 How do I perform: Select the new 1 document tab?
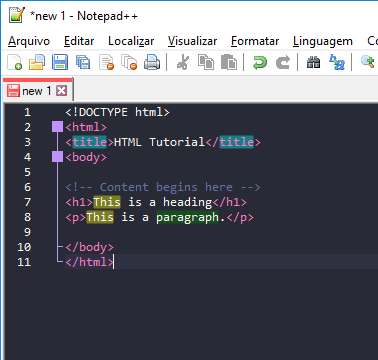tap(37, 90)
